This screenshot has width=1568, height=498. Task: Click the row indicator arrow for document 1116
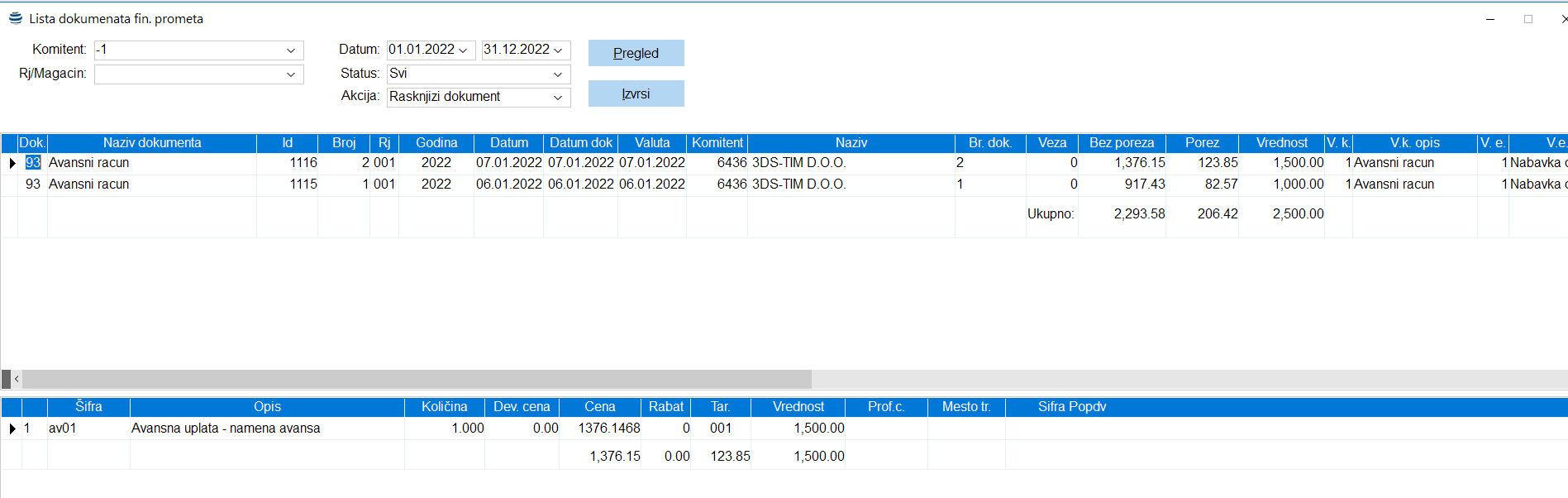12,163
